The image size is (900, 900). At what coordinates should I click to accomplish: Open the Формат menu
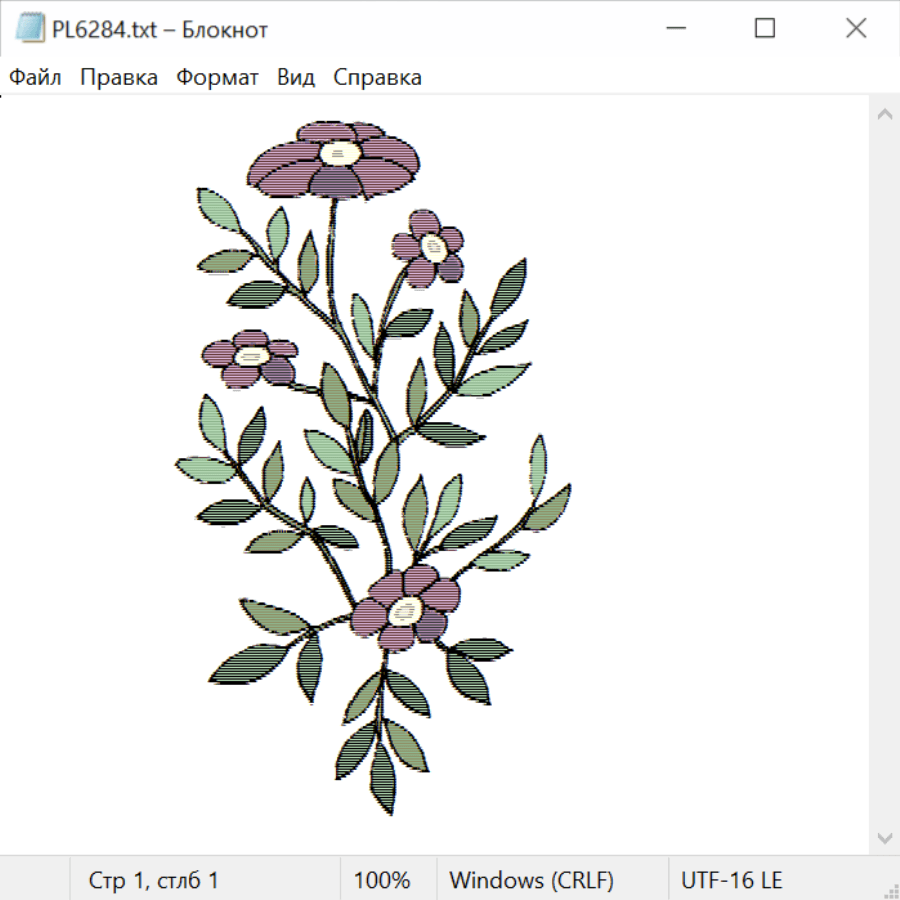(217, 78)
